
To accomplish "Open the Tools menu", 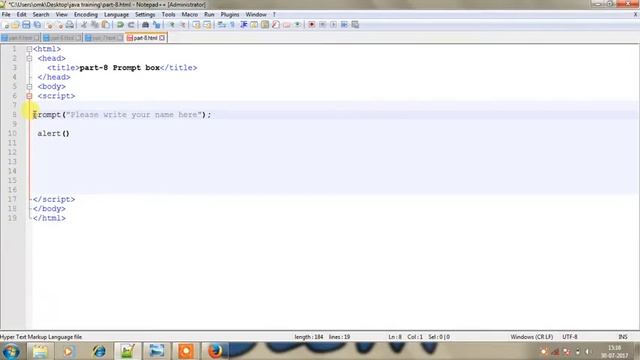I will coord(168,14).
